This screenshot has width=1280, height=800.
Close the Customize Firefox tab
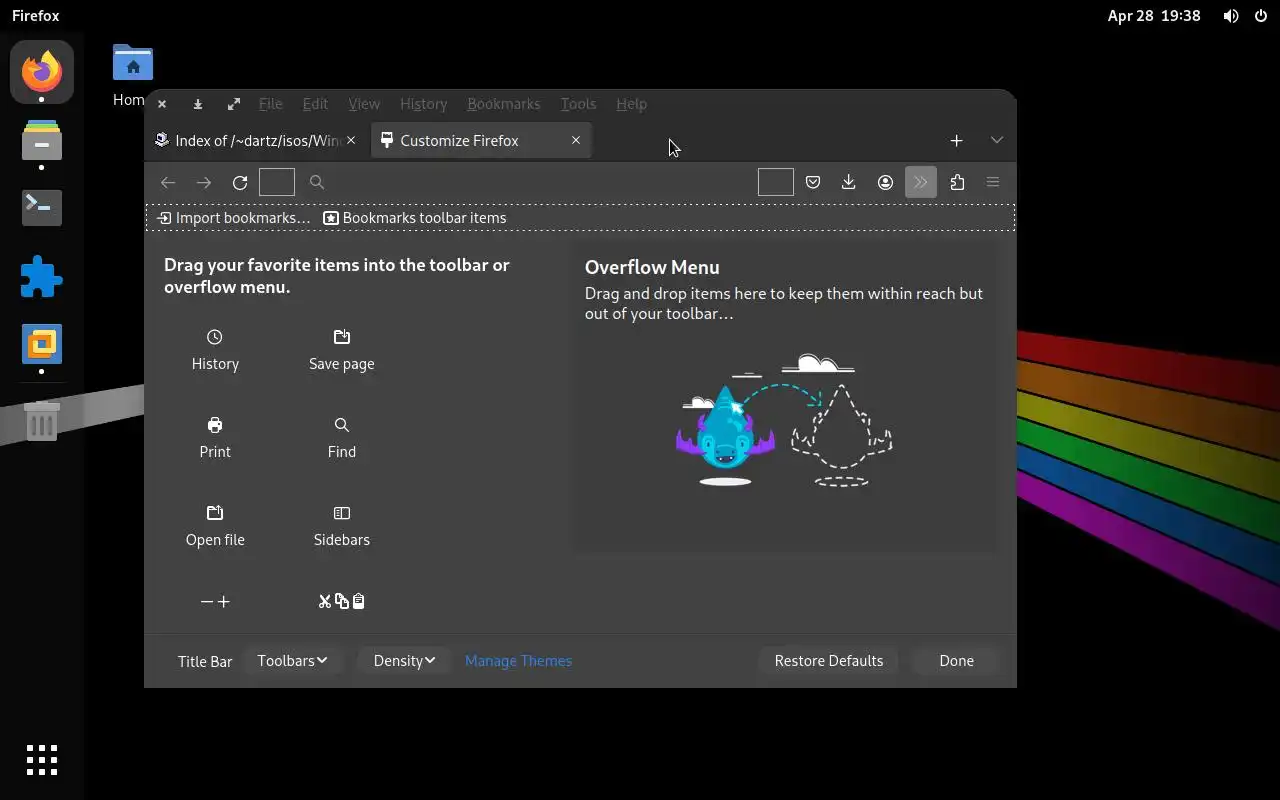pos(576,141)
